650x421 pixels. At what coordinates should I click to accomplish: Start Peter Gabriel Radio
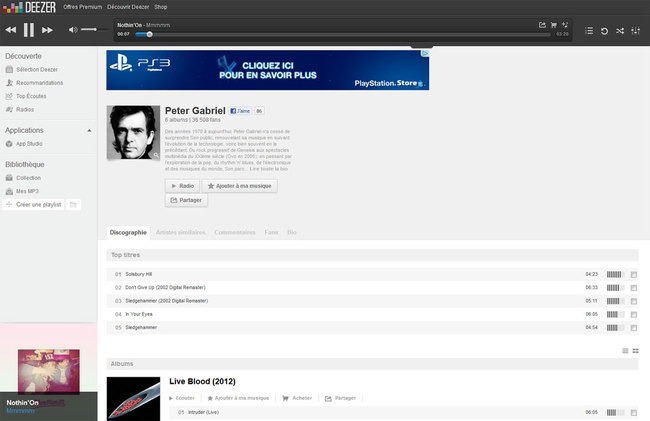point(182,186)
